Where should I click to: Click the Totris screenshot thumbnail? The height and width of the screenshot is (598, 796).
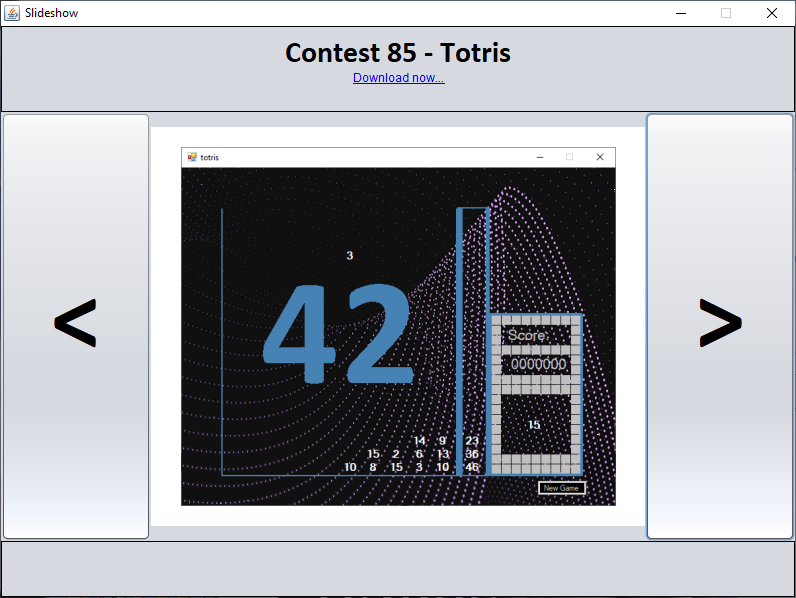coord(399,326)
